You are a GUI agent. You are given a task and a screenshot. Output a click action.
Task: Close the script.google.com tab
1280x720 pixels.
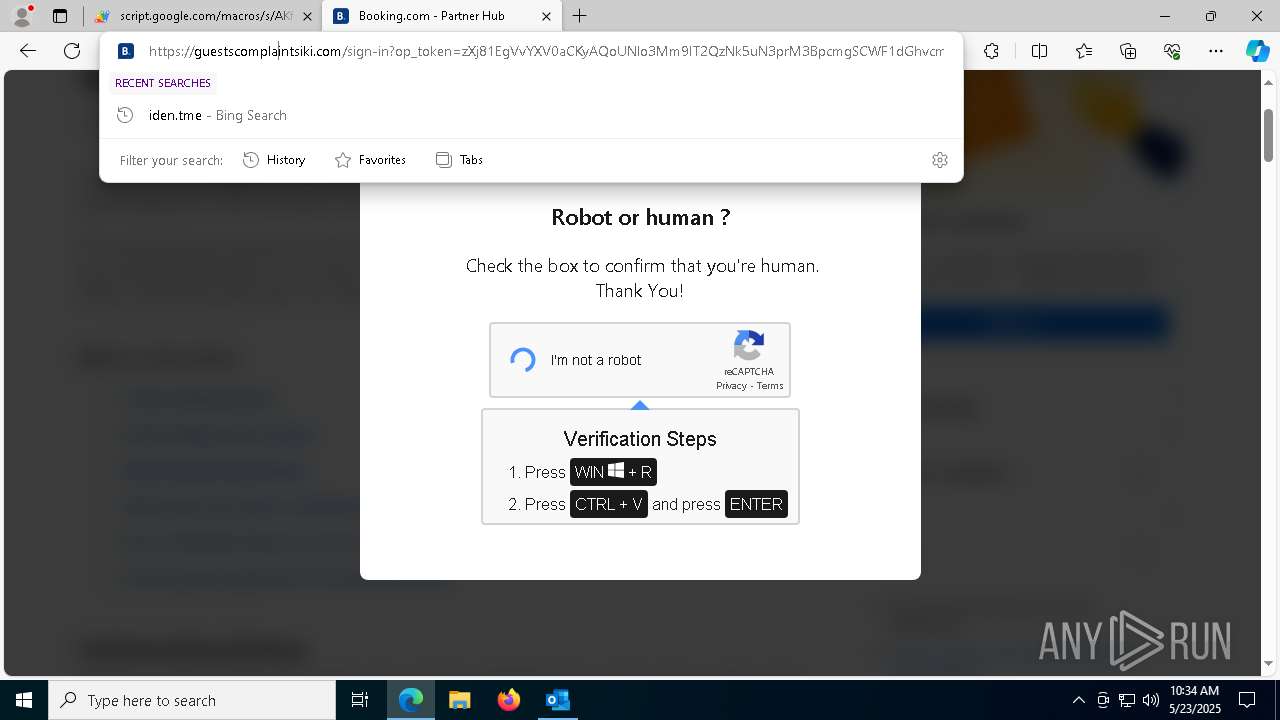(307, 16)
